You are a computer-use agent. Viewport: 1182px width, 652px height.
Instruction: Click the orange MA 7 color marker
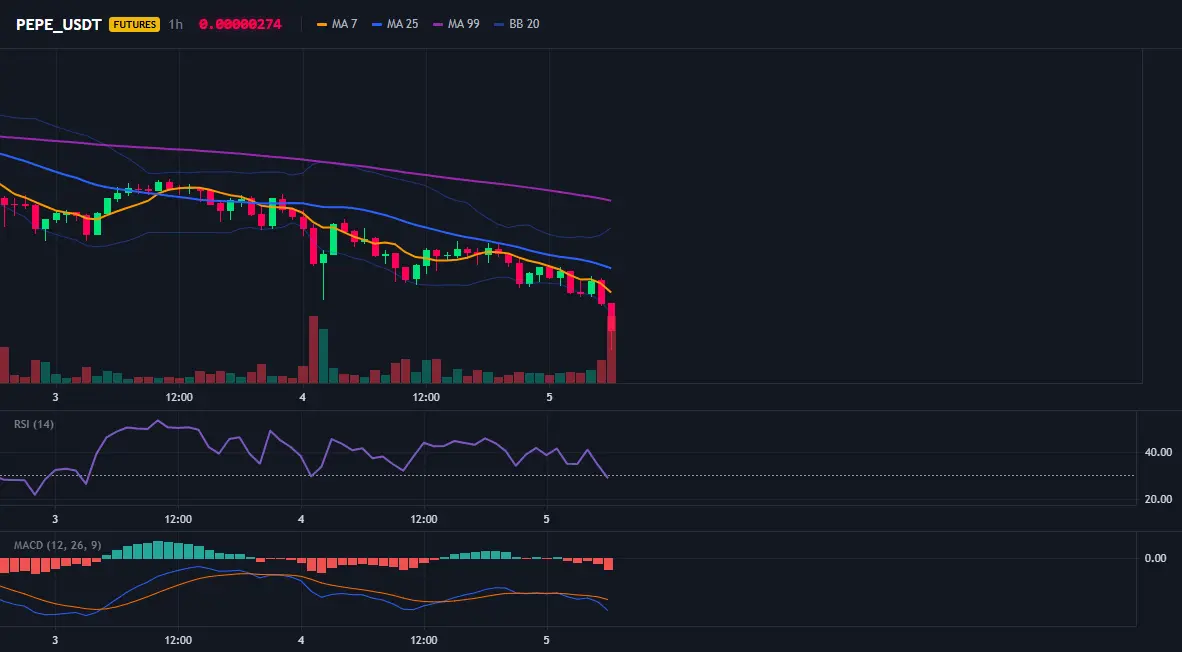coord(322,25)
